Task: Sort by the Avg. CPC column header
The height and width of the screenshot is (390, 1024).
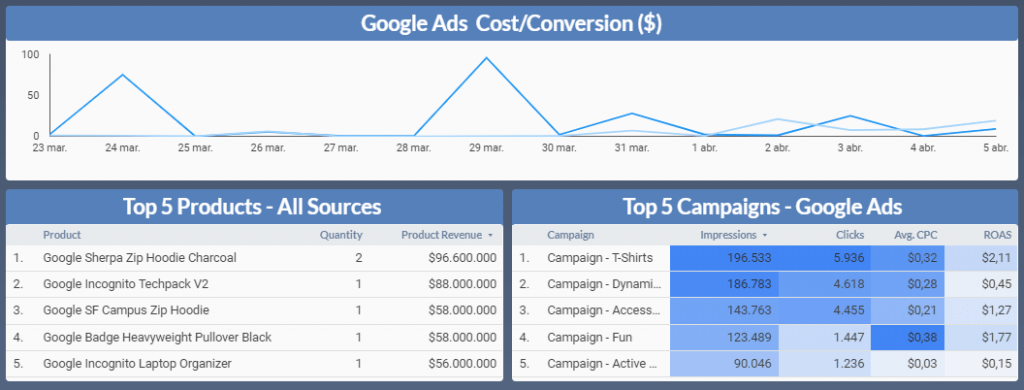Action: pos(916,235)
